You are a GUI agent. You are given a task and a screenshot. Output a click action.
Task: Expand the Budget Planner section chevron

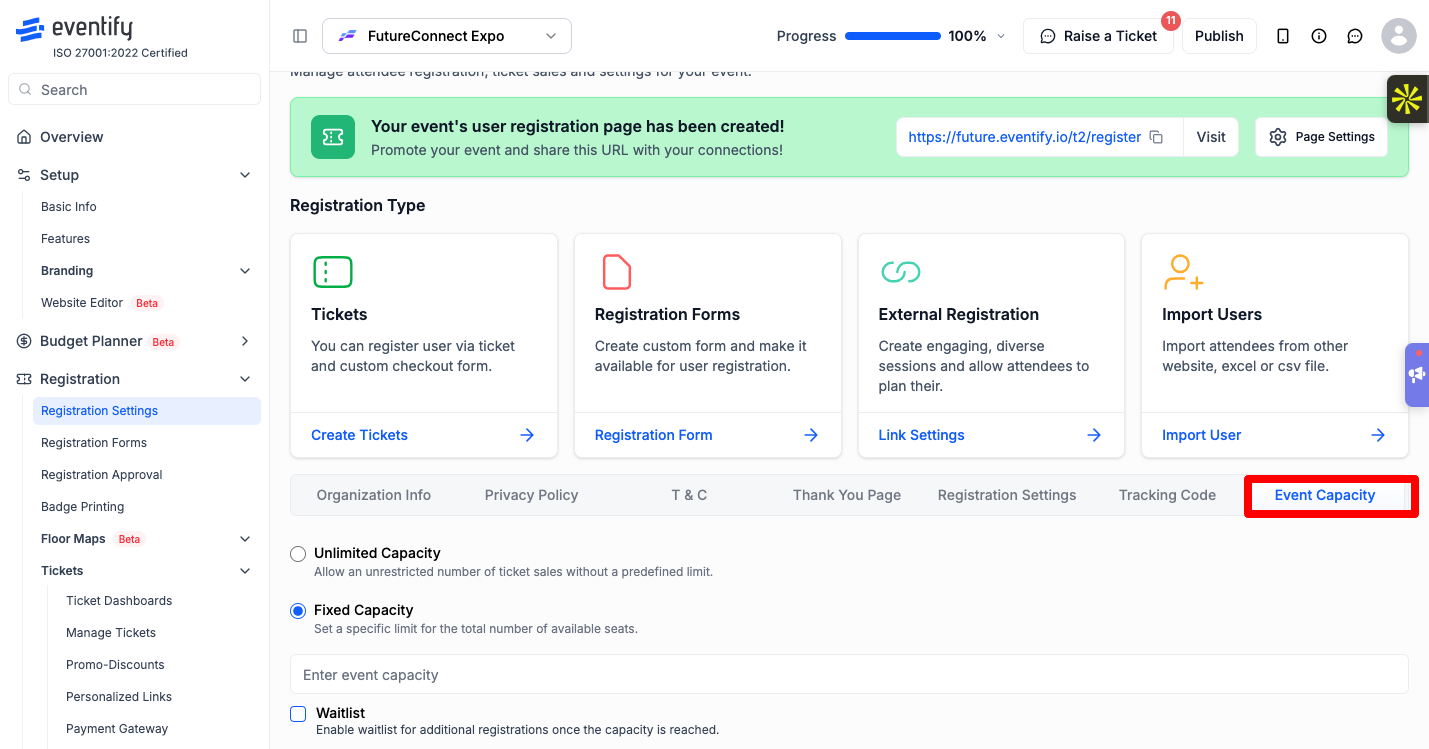pyautogui.click(x=245, y=341)
